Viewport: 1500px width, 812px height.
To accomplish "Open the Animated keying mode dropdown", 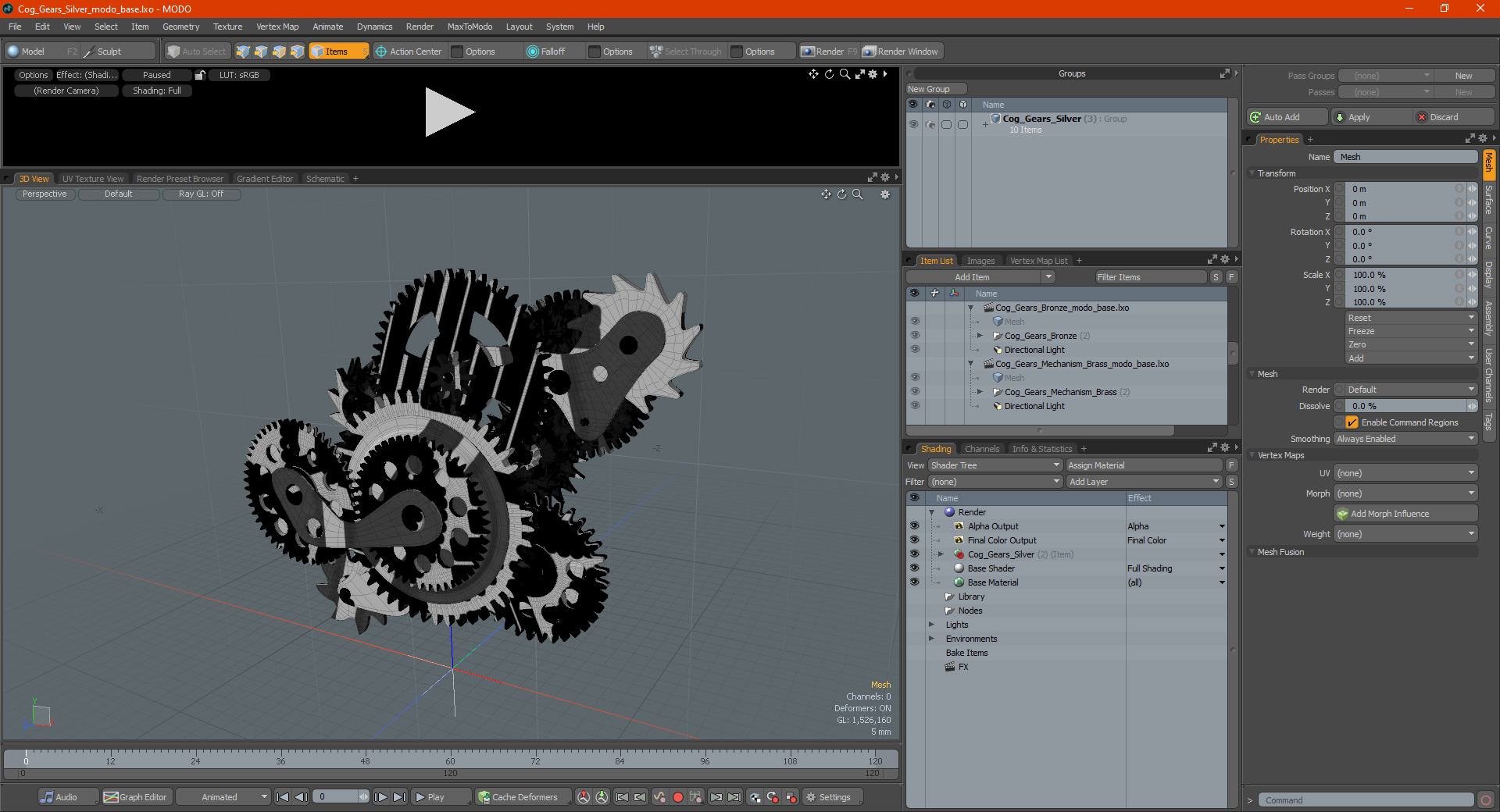I will [223, 797].
